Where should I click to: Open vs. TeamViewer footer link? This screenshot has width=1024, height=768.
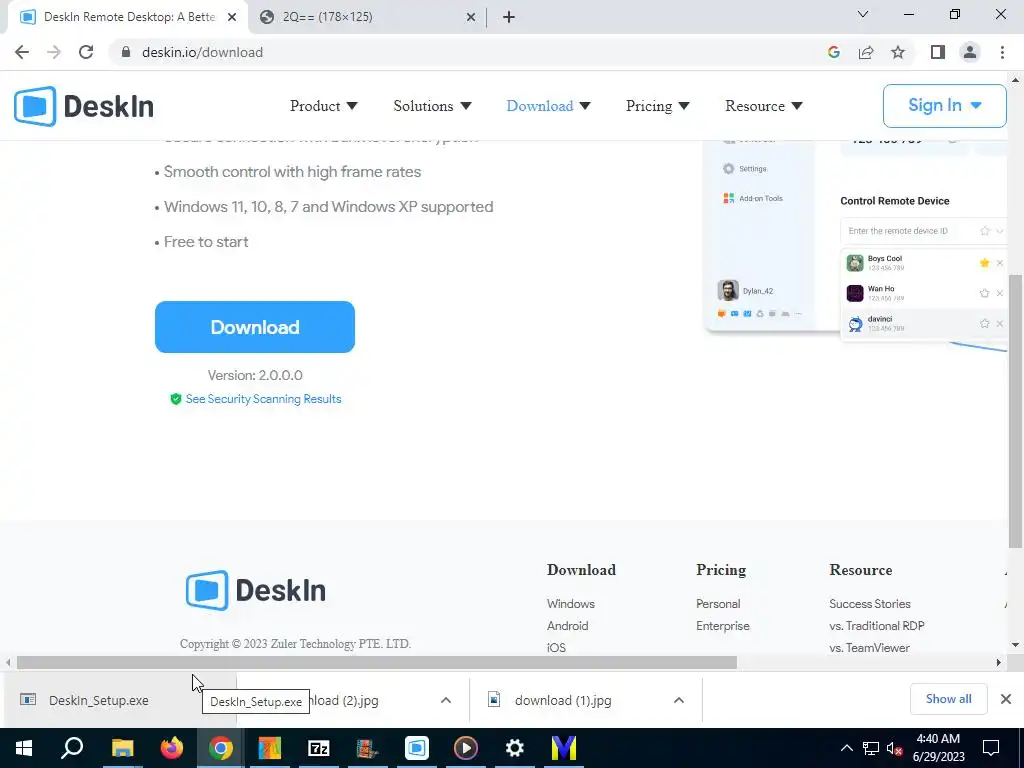869,648
